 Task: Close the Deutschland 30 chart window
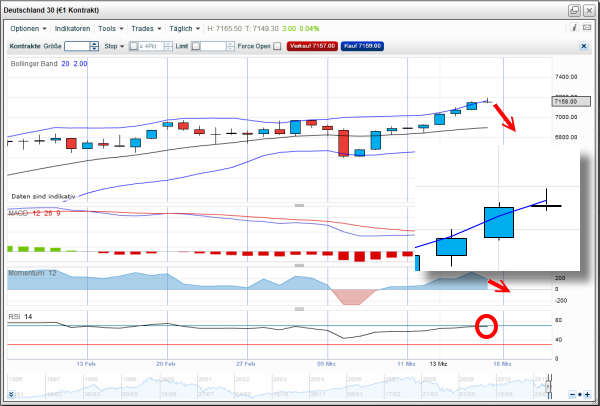coord(589,10)
